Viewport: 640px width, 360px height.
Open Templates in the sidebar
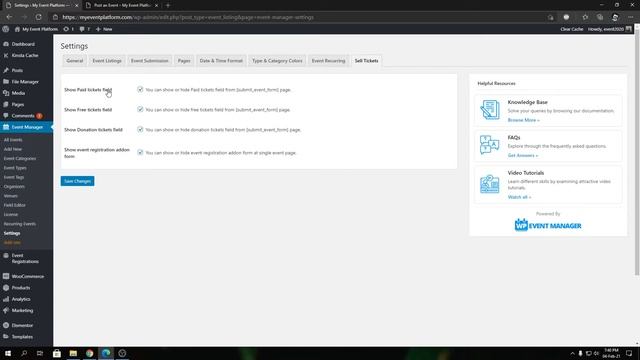pyautogui.click(x=22, y=337)
